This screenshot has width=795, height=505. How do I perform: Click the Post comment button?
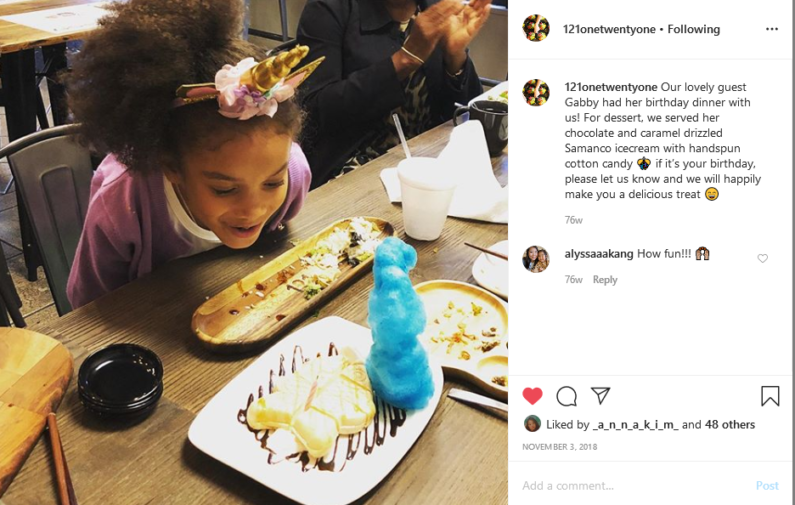click(x=767, y=486)
